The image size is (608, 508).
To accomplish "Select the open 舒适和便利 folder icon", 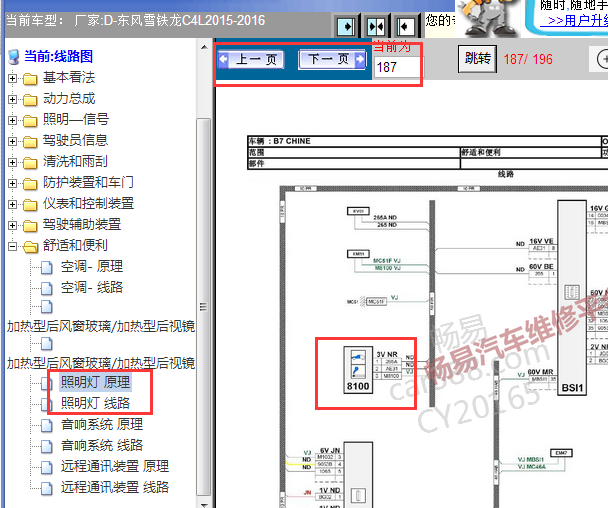I will coord(30,246).
